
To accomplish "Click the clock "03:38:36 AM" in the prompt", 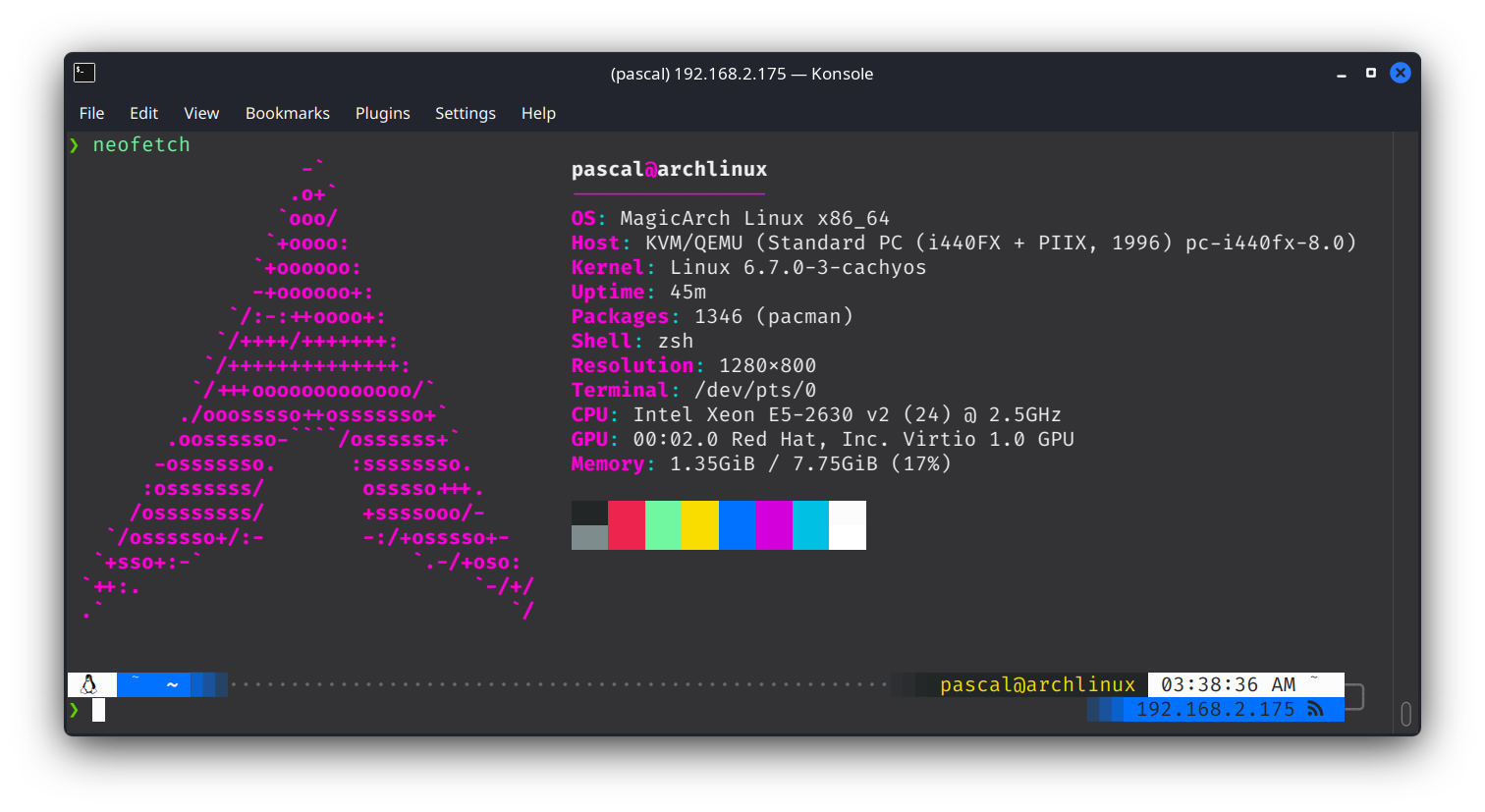I will (1228, 684).
